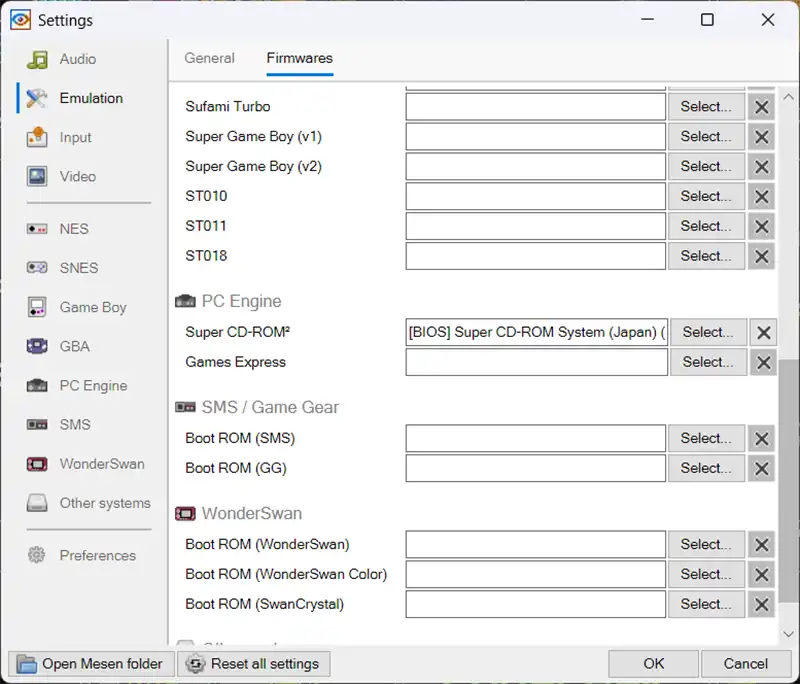
Task: Confirm settings with OK button
Action: [x=653, y=663]
